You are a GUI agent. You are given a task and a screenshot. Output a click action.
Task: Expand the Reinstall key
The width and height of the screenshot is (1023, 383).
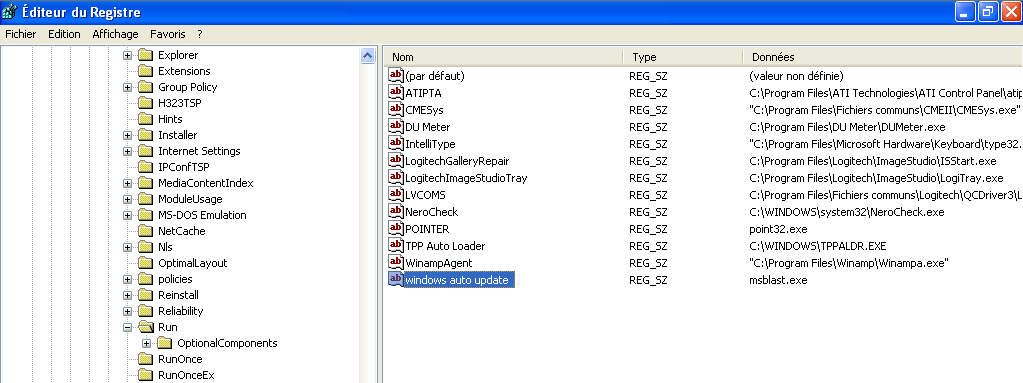127,295
